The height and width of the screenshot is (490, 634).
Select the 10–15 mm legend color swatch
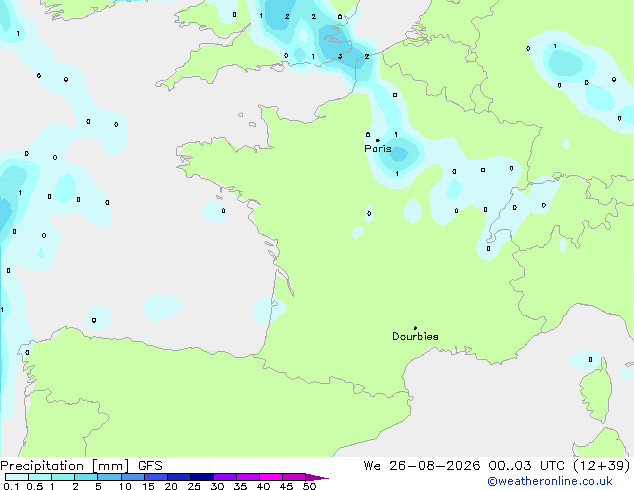click(133, 477)
